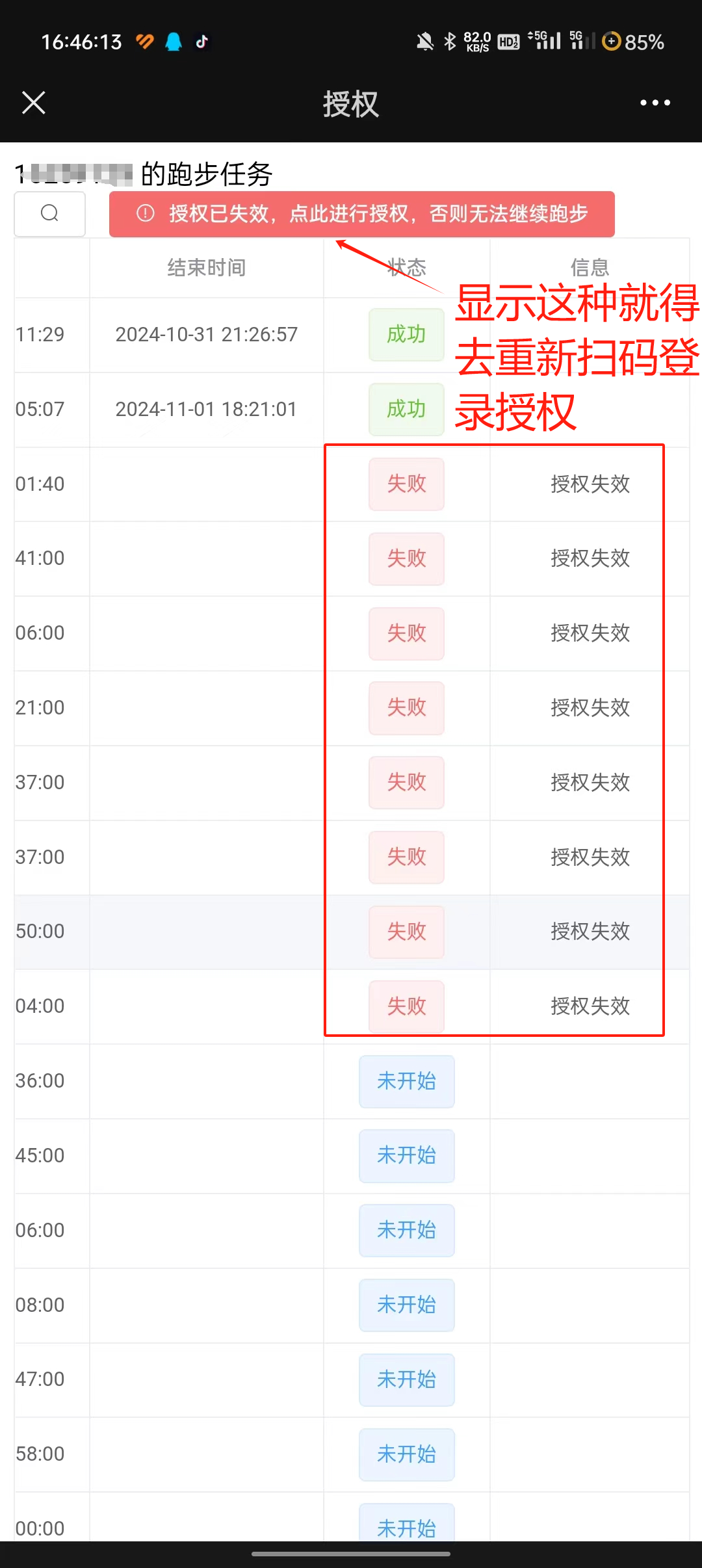The width and height of the screenshot is (702, 1568).
Task: Tap 失败 tag in the 01:40 row
Action: [x=407, y=484]
